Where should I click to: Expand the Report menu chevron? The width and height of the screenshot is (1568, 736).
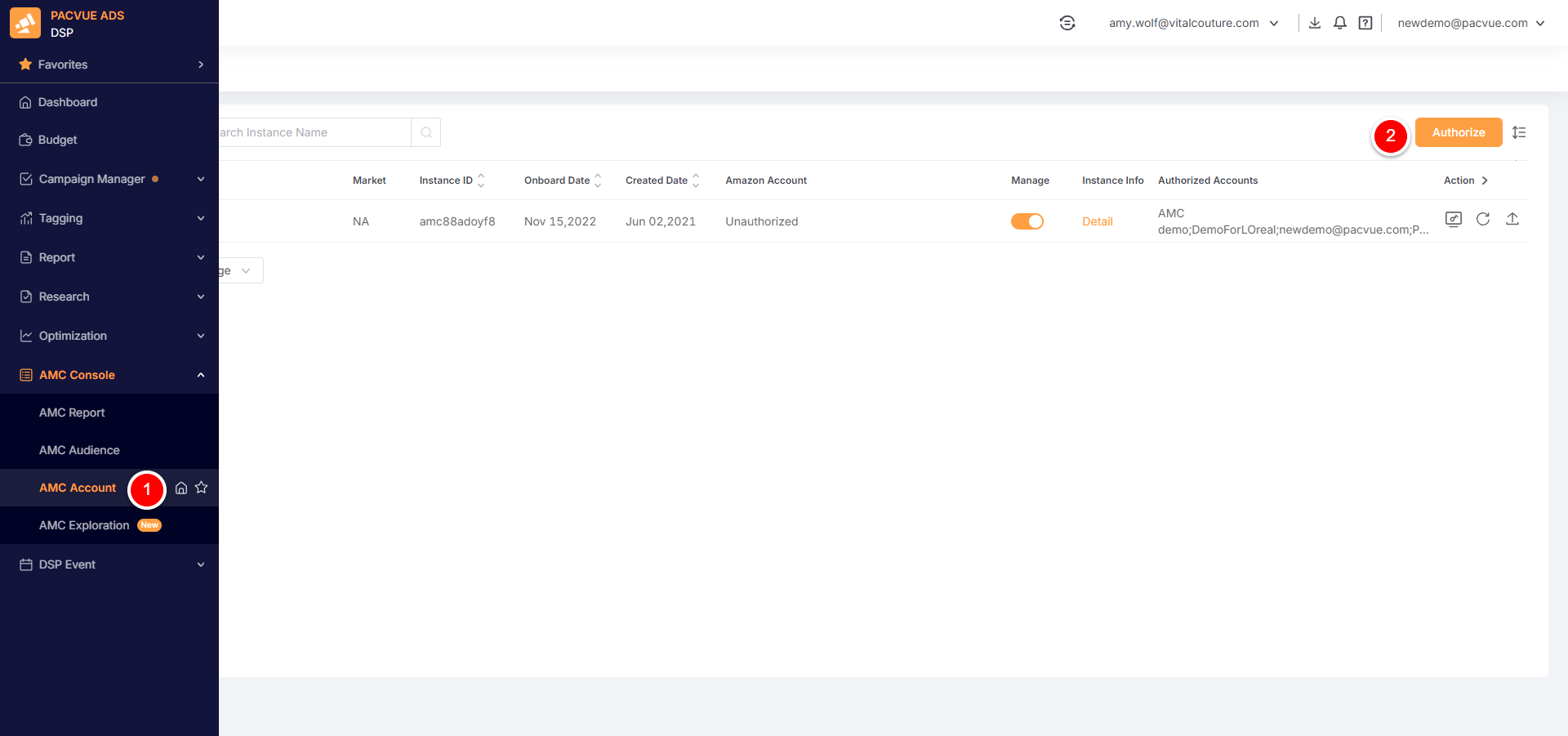pyautogui.click(x=201, y=257)
